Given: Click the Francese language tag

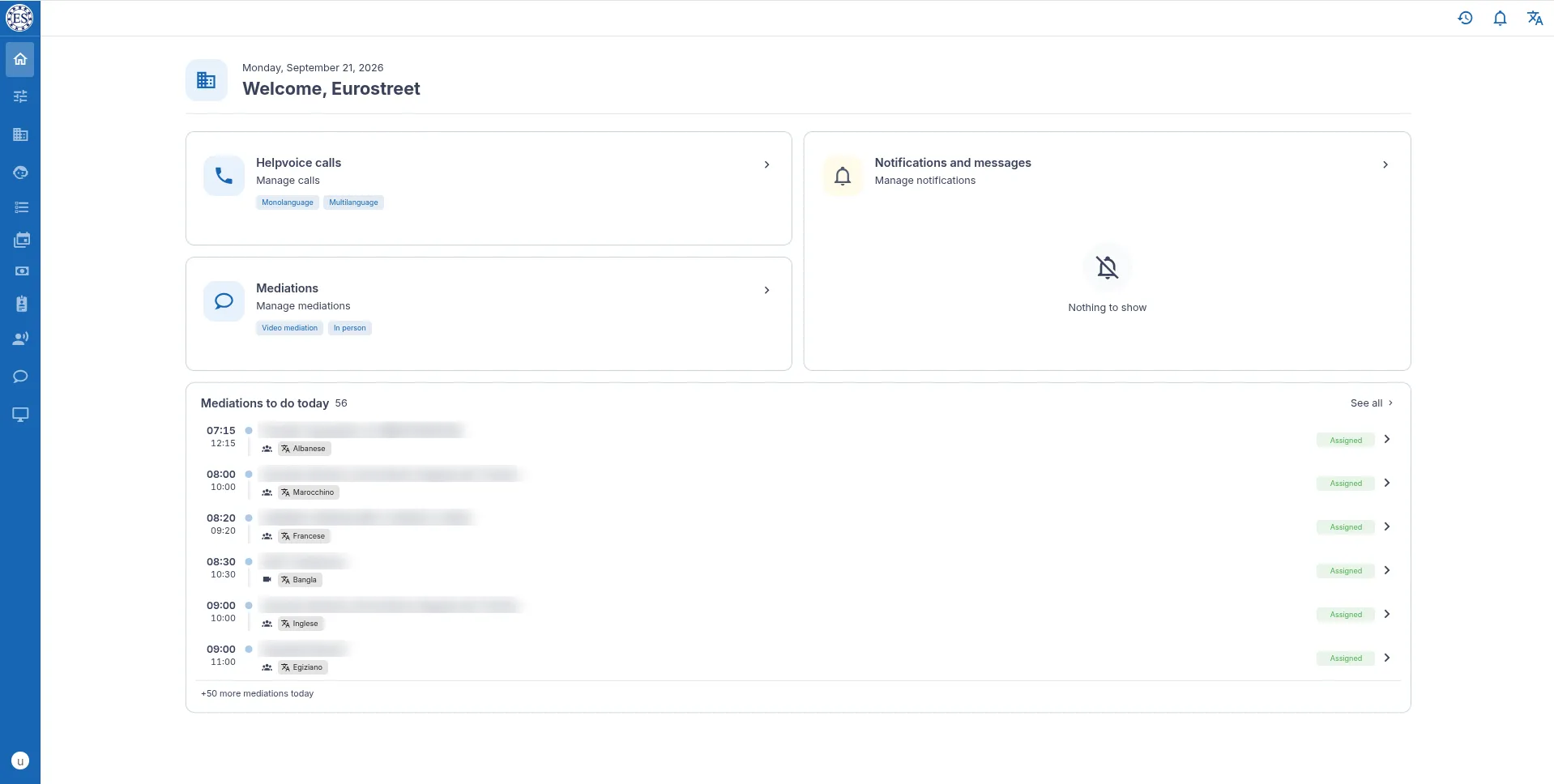Looking at the screenshot, I should click(304, 536).
